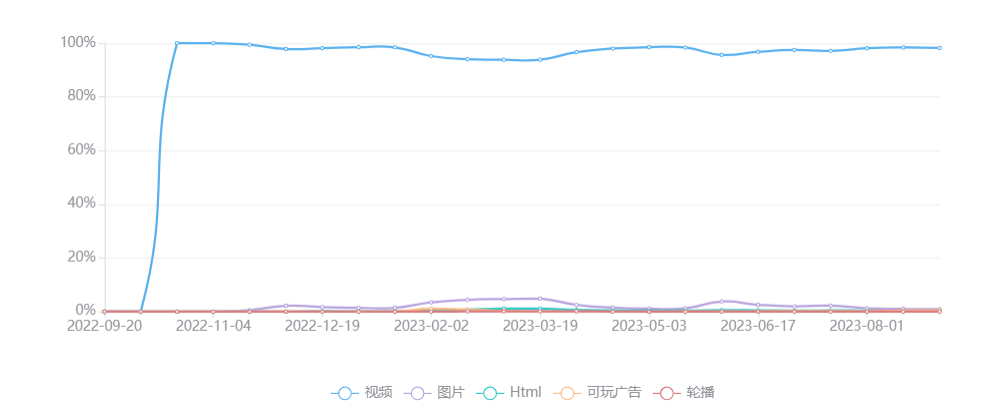Screen dimensions: 995x419
Task: Click the red 轮播 legend marker icon
Action: click(x=667, y=393)
